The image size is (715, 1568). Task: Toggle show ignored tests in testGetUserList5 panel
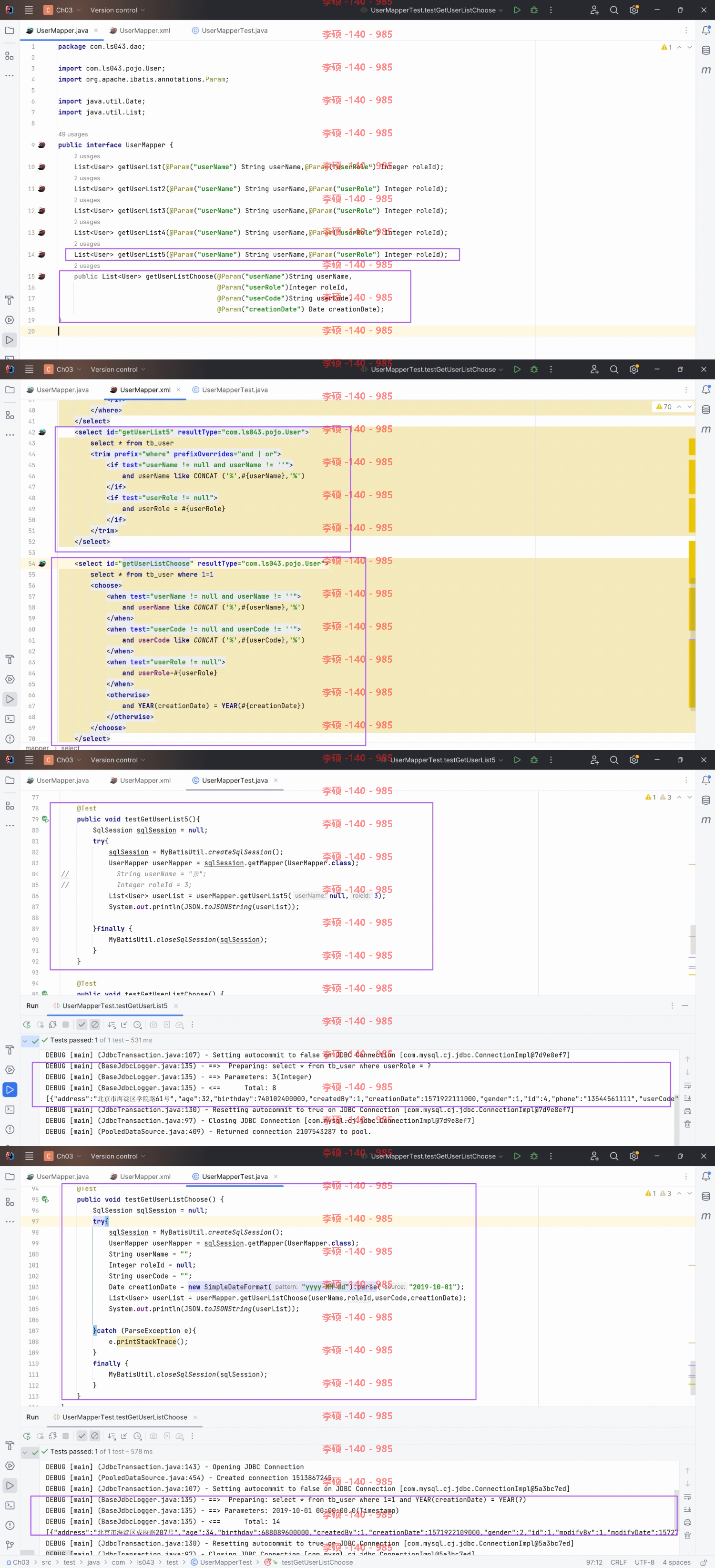[95, 1025]
